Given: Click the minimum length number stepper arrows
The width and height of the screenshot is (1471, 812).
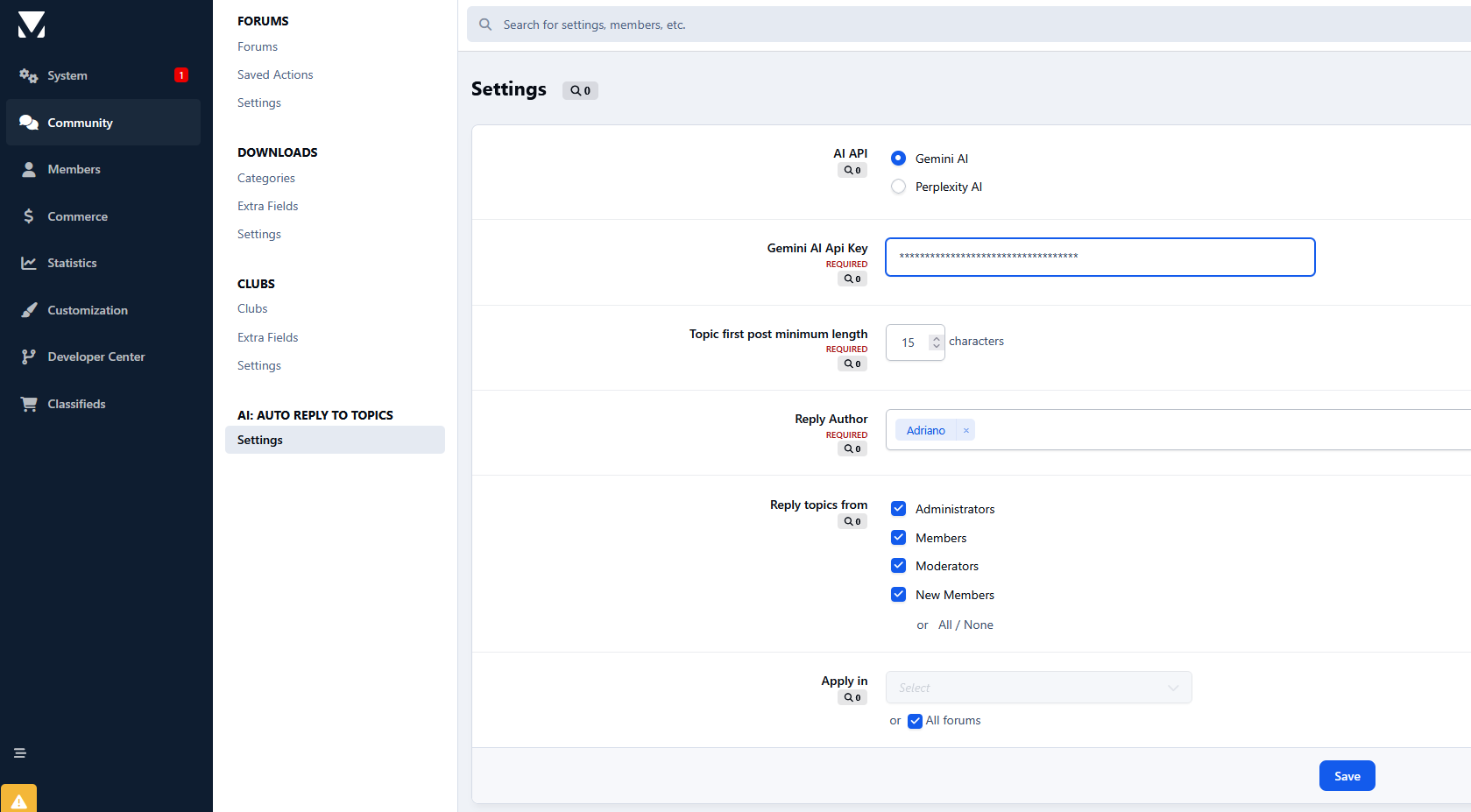Looking at the screenshot, I should [936, 342].
